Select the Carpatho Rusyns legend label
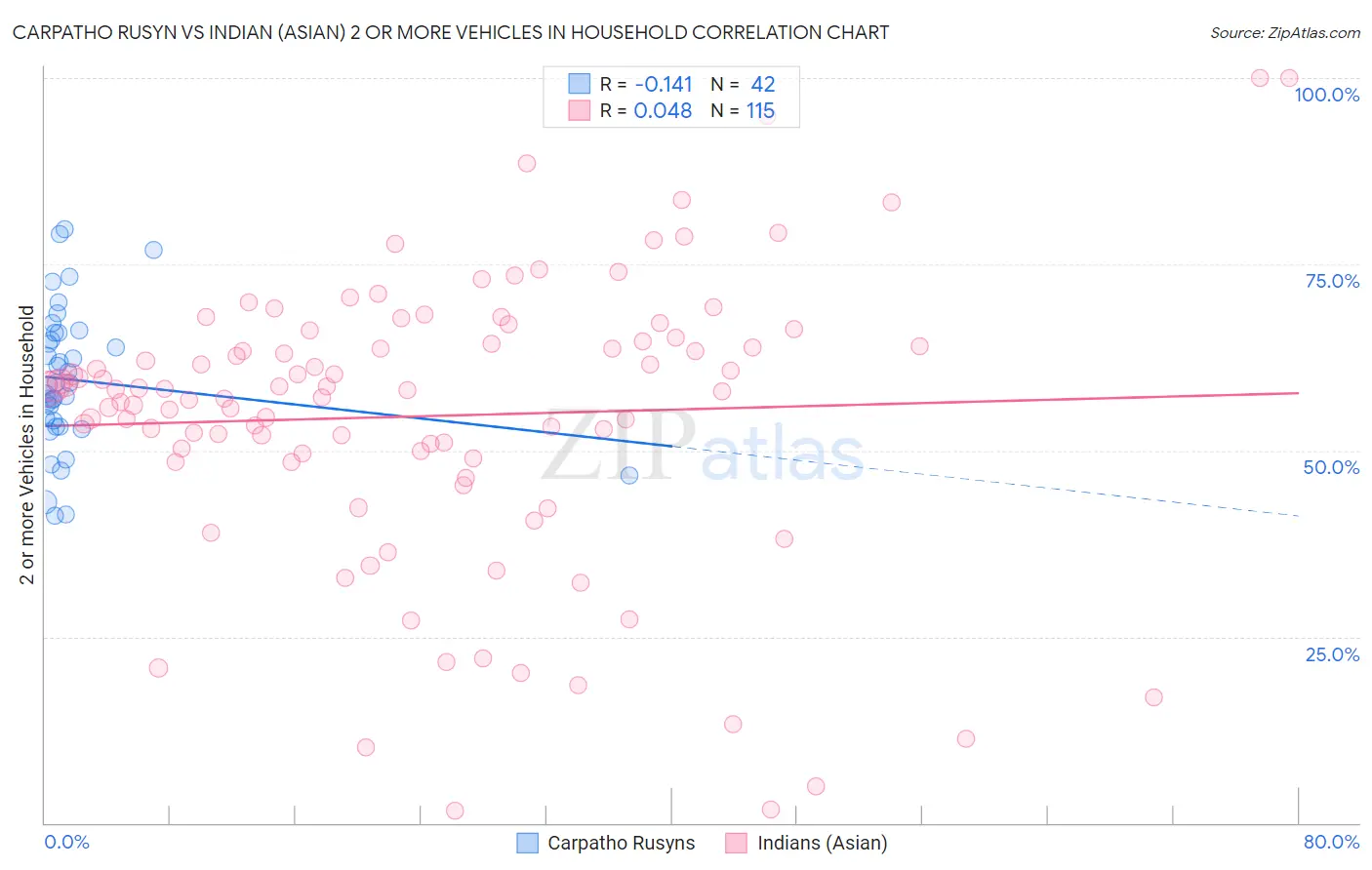1372x870 pixels. click(622, 843)
